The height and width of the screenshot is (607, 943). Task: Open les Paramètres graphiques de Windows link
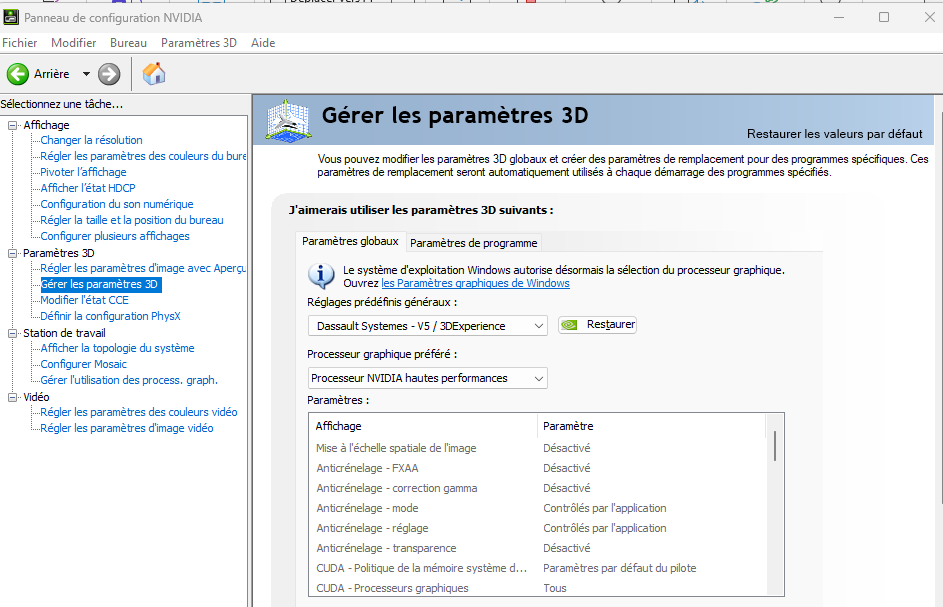click(x=475, y=283)
